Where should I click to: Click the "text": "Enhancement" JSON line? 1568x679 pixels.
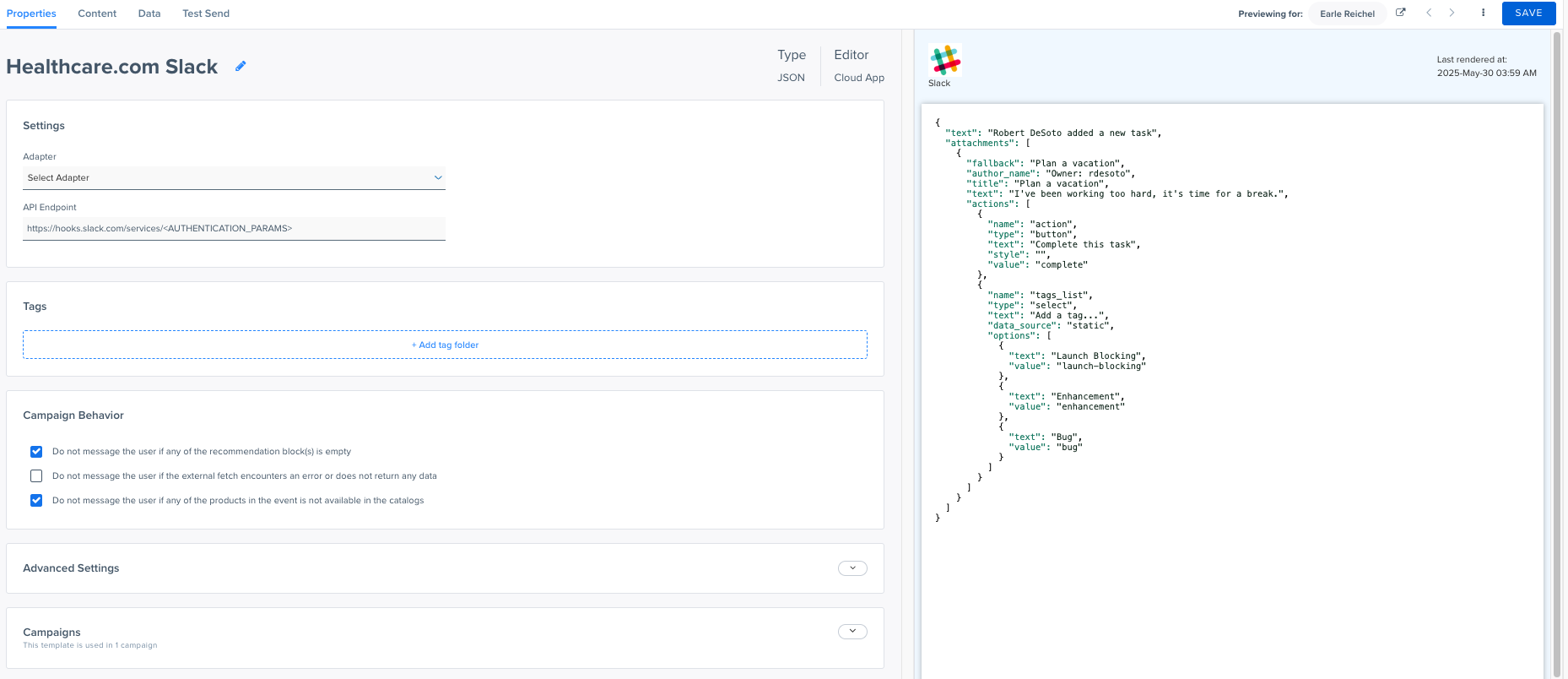click(x=1067, y=397)
